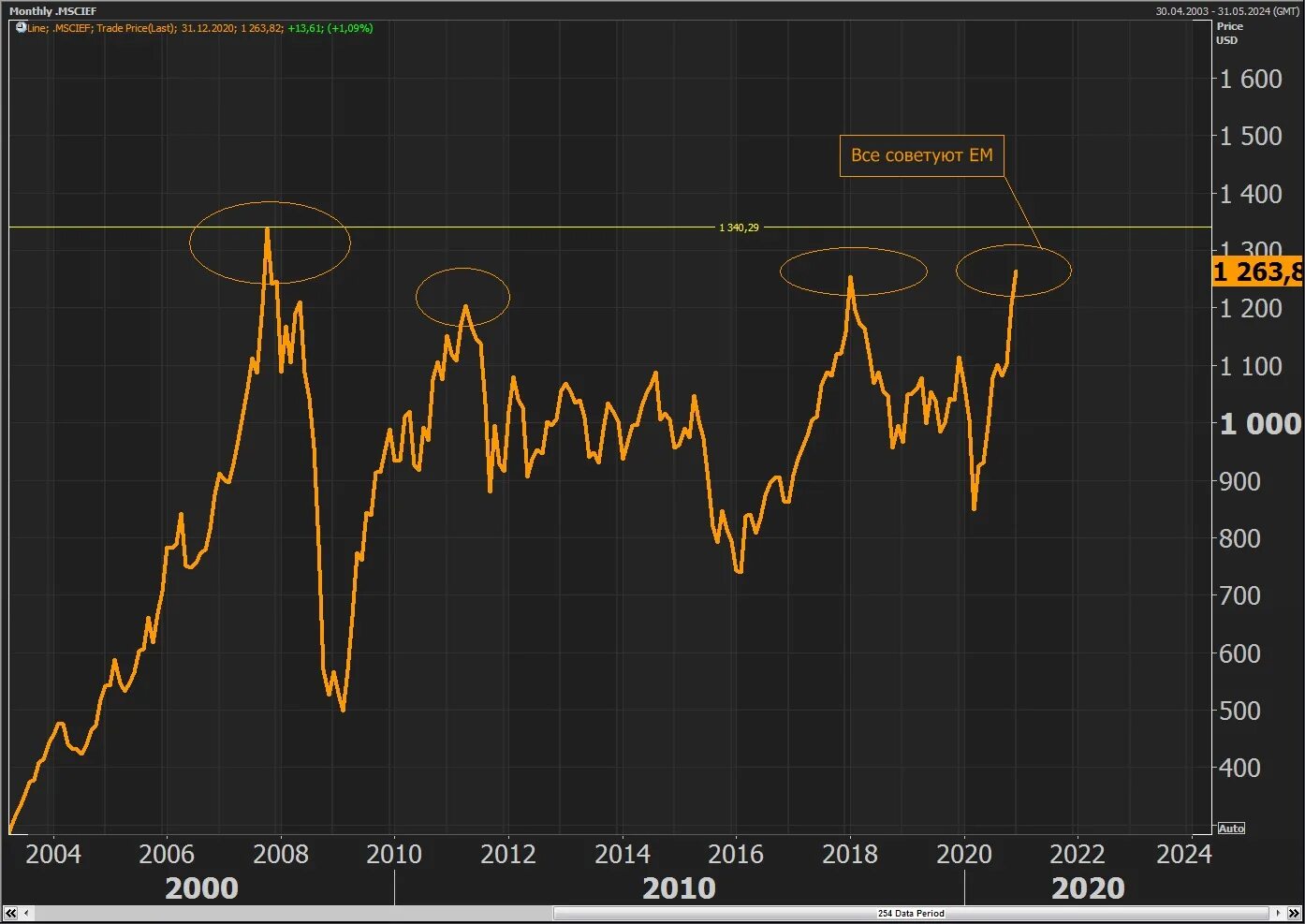Click the current price tag 1 263,8
Screen dimensions: 1305x924
(1257, 271)
